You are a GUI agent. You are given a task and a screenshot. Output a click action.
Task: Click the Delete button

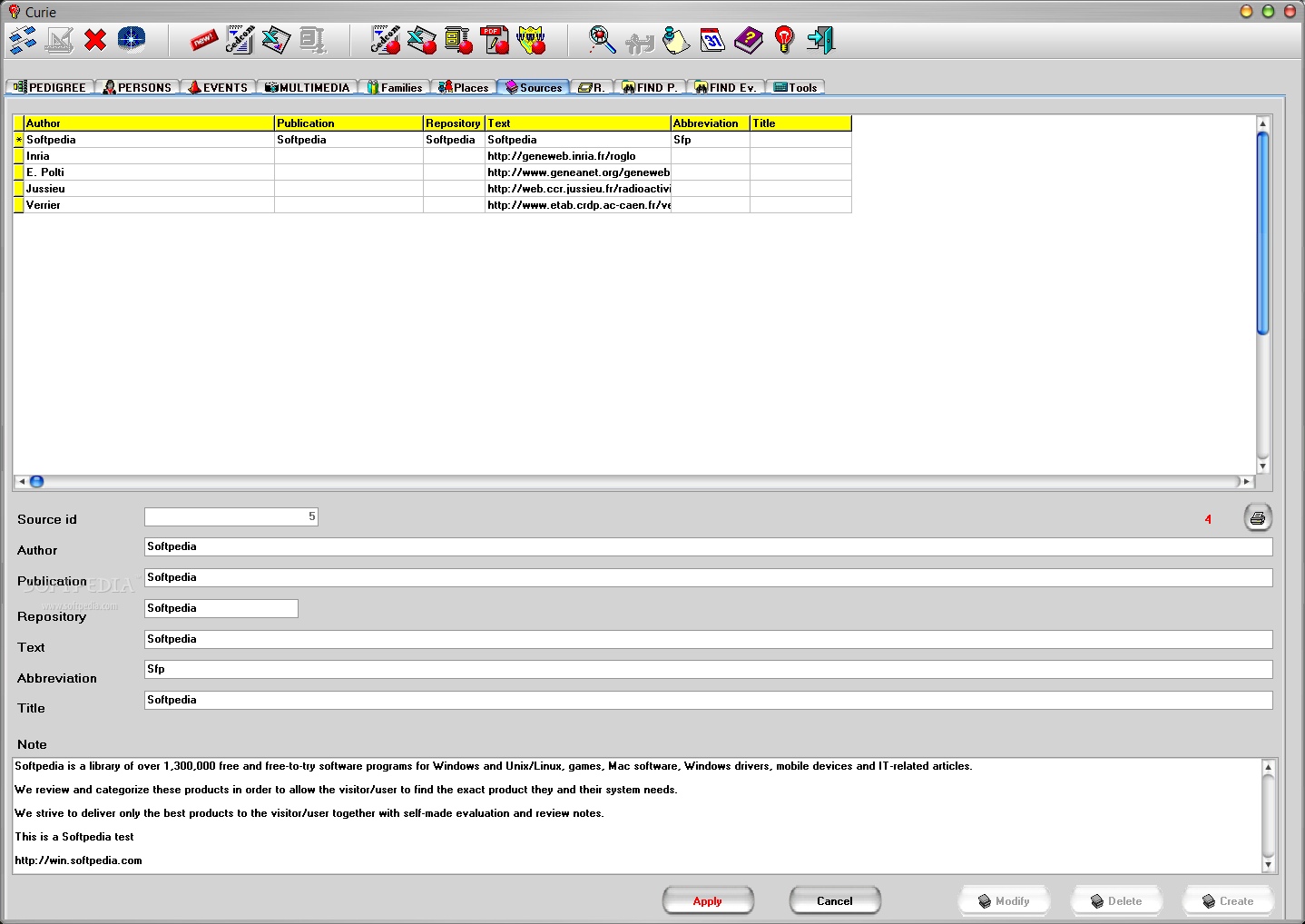[x=1116, y=900]
